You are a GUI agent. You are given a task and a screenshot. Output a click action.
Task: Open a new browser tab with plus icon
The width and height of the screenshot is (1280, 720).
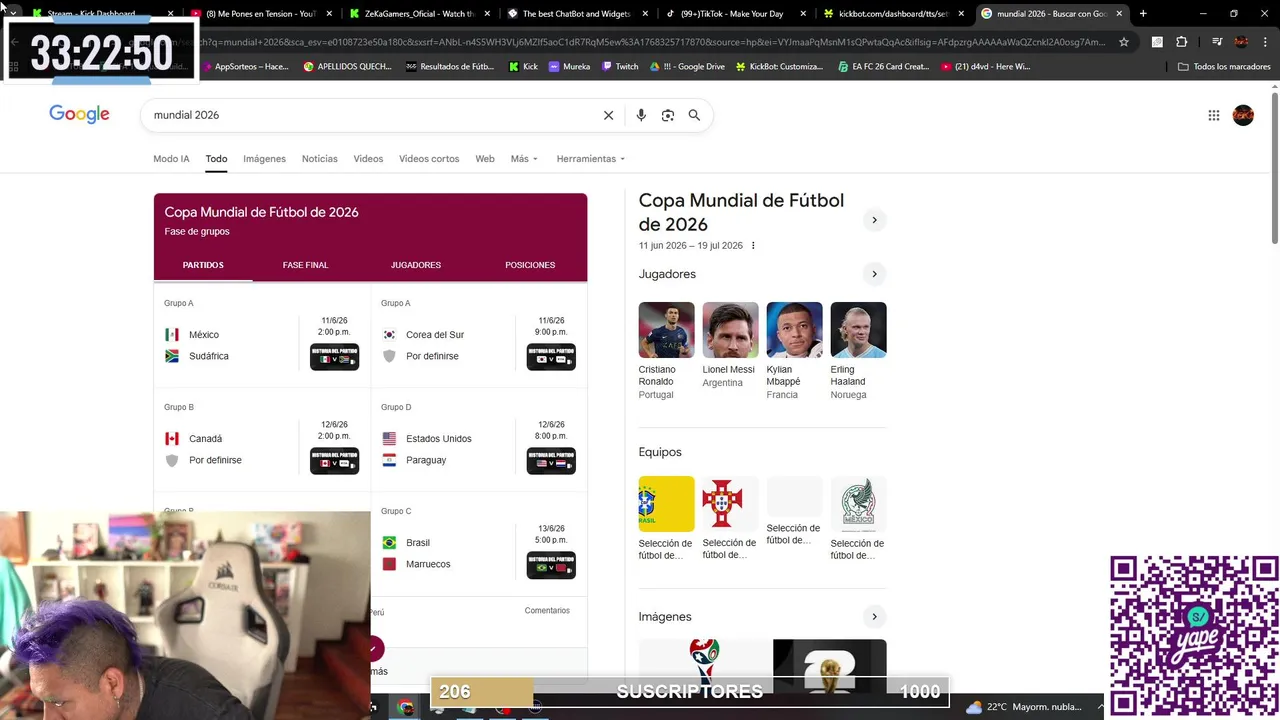tap(1143, 14)
